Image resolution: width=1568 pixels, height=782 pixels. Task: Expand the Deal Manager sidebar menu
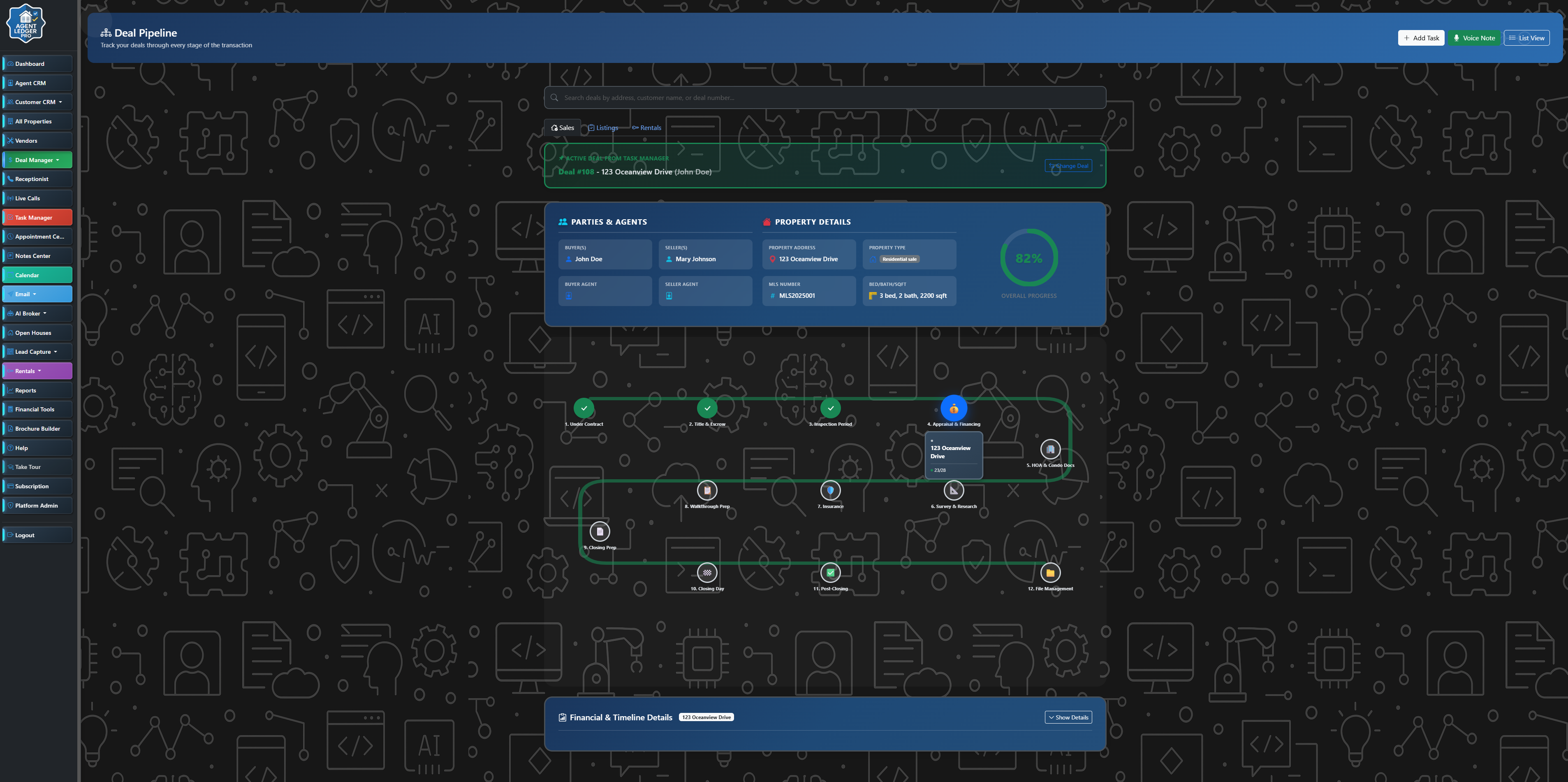pos(37,160)
